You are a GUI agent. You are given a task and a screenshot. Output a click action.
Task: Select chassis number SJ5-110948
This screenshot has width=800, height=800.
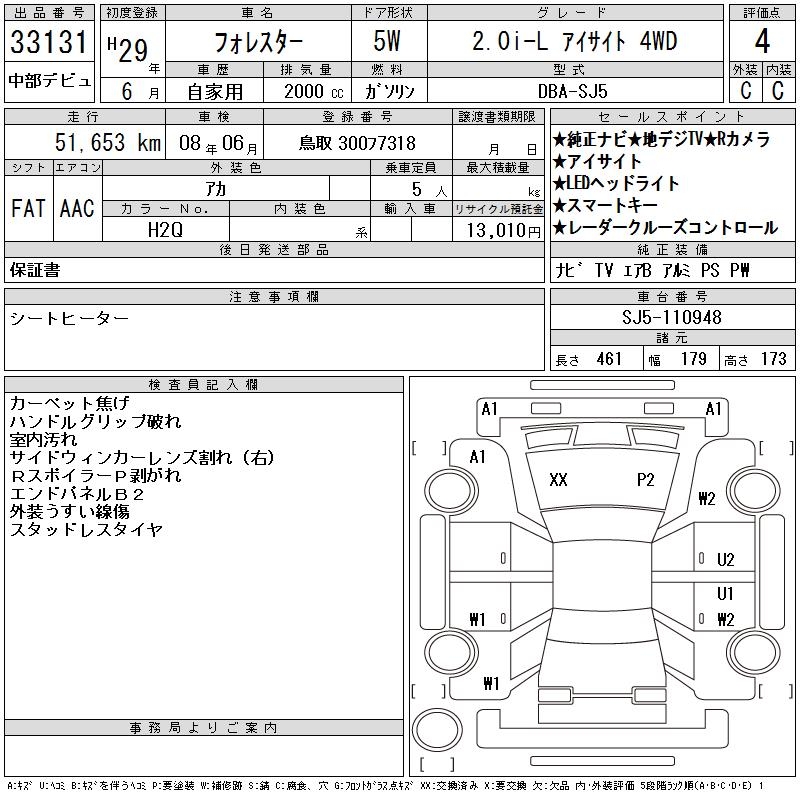(x=671, y=317)
